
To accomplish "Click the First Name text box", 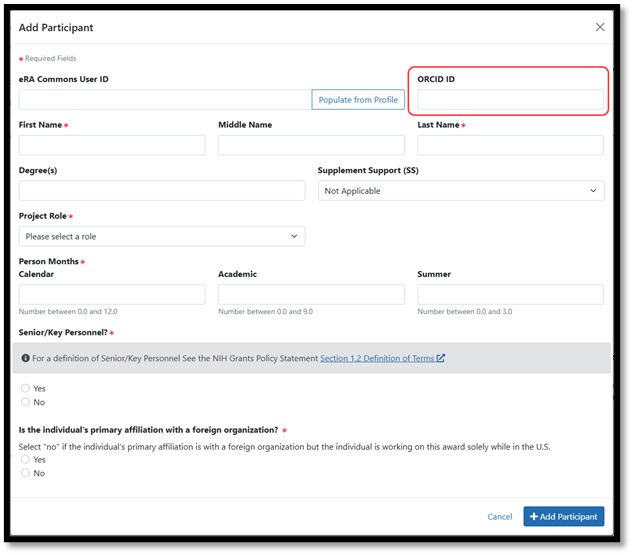I will point(112,145).
